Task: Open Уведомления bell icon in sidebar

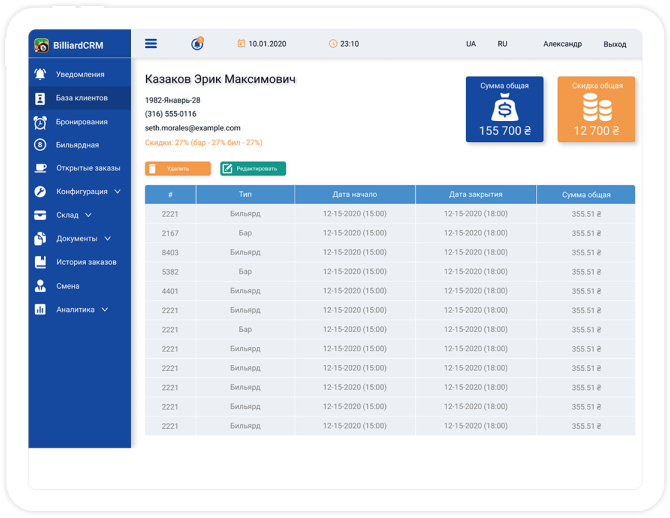Action: point(40,74)
